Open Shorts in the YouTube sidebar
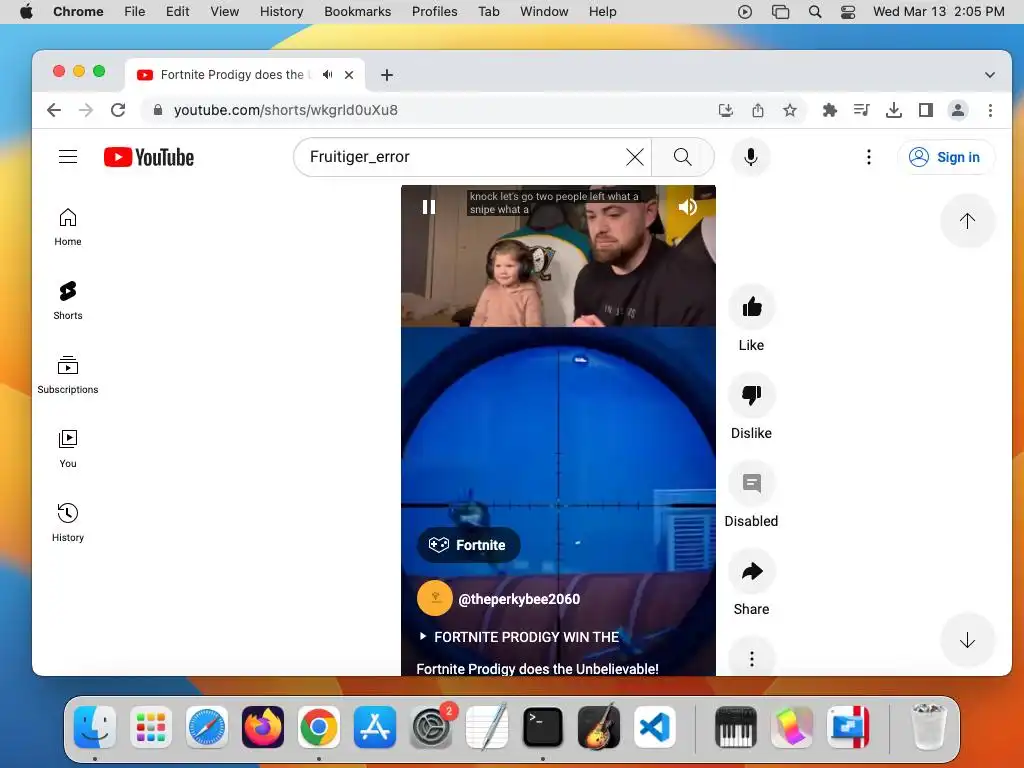Image resolution: width=1024 pixels, height=768 pixels. [x=68, y=301]
